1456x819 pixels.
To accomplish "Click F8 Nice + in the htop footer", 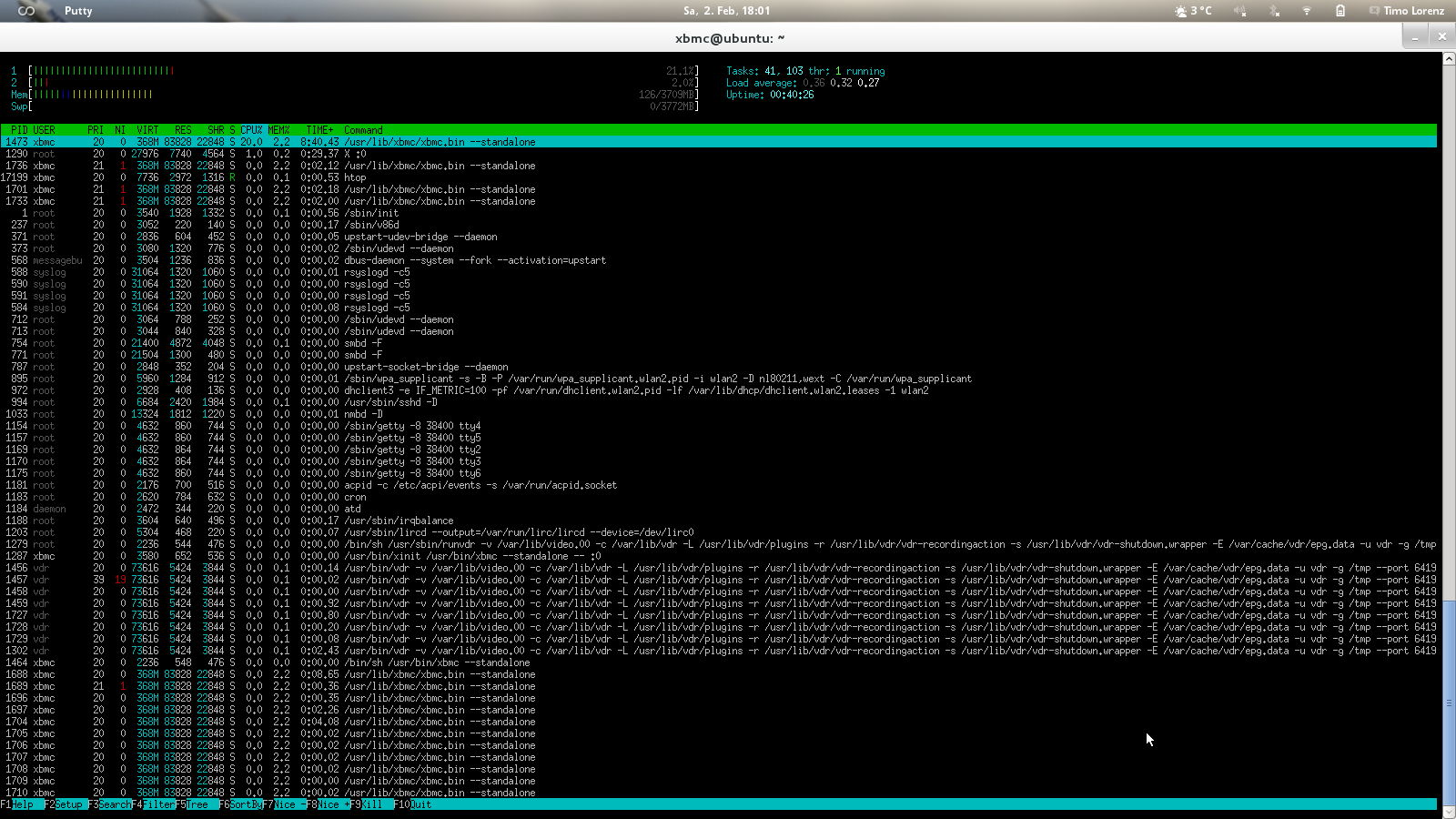I will click(329, 804).
